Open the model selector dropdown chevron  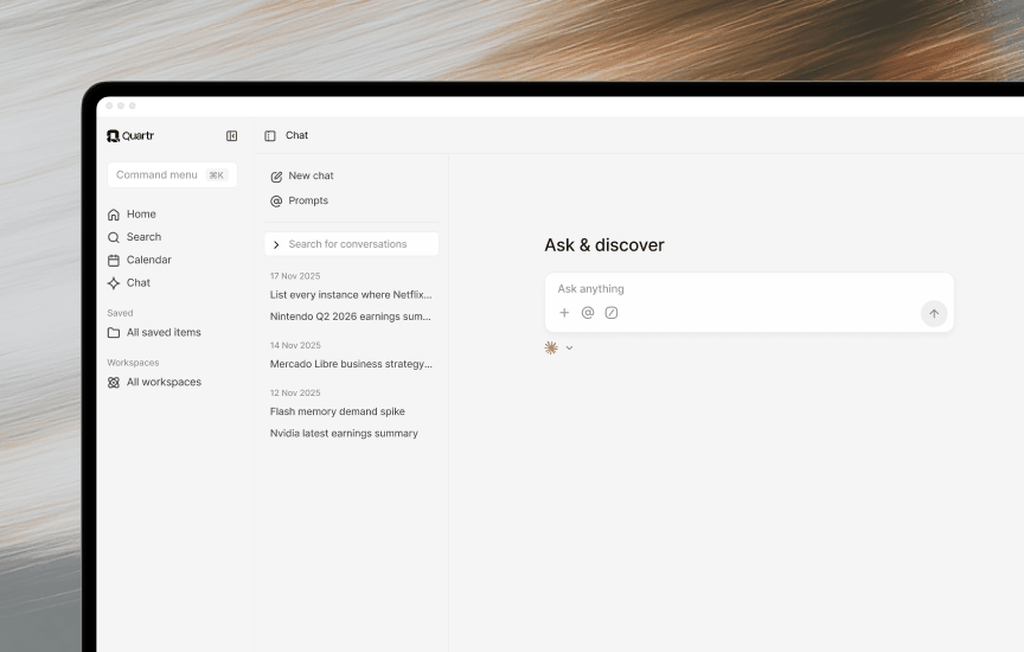569,348
